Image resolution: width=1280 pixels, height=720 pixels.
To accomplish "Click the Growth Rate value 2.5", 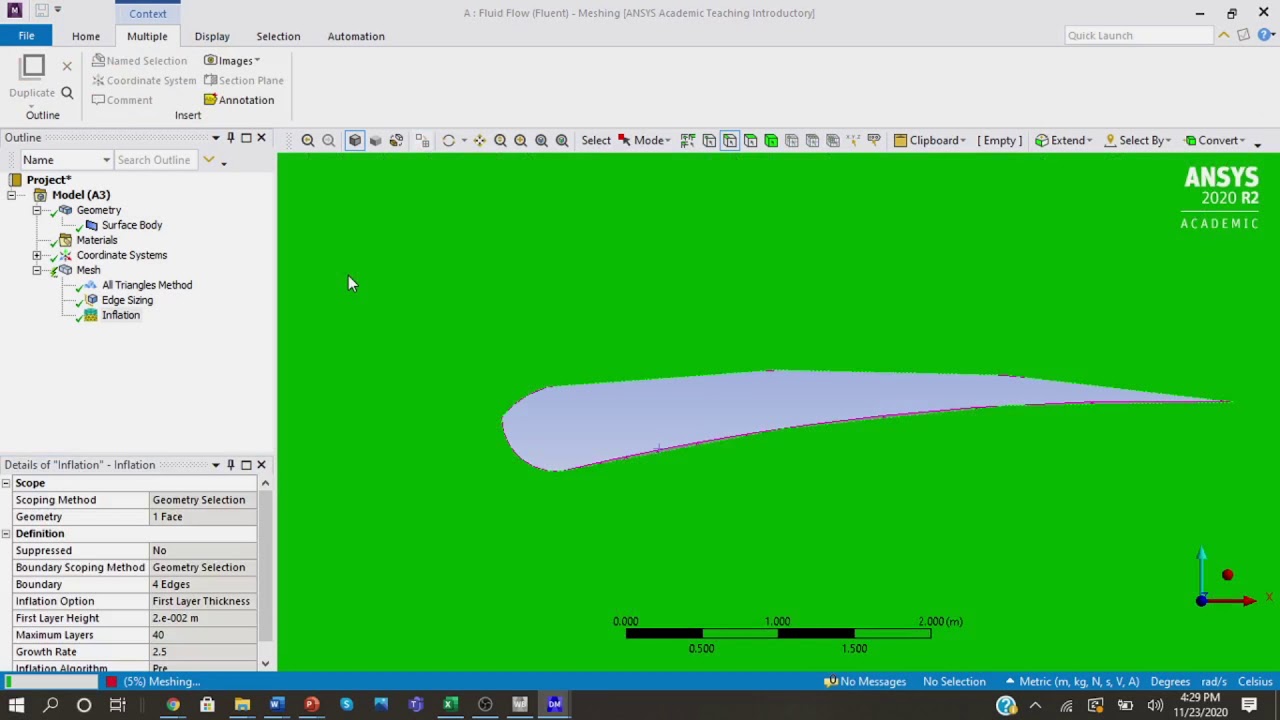I will point(203,652).
